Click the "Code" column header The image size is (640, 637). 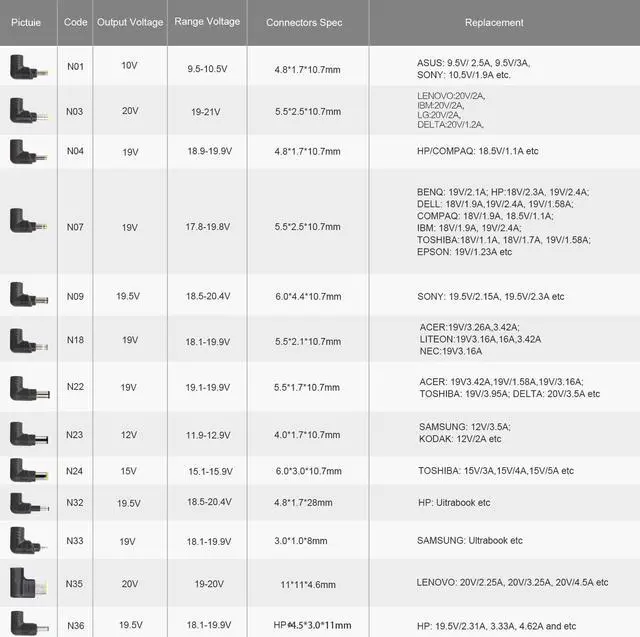click(76, 22)
